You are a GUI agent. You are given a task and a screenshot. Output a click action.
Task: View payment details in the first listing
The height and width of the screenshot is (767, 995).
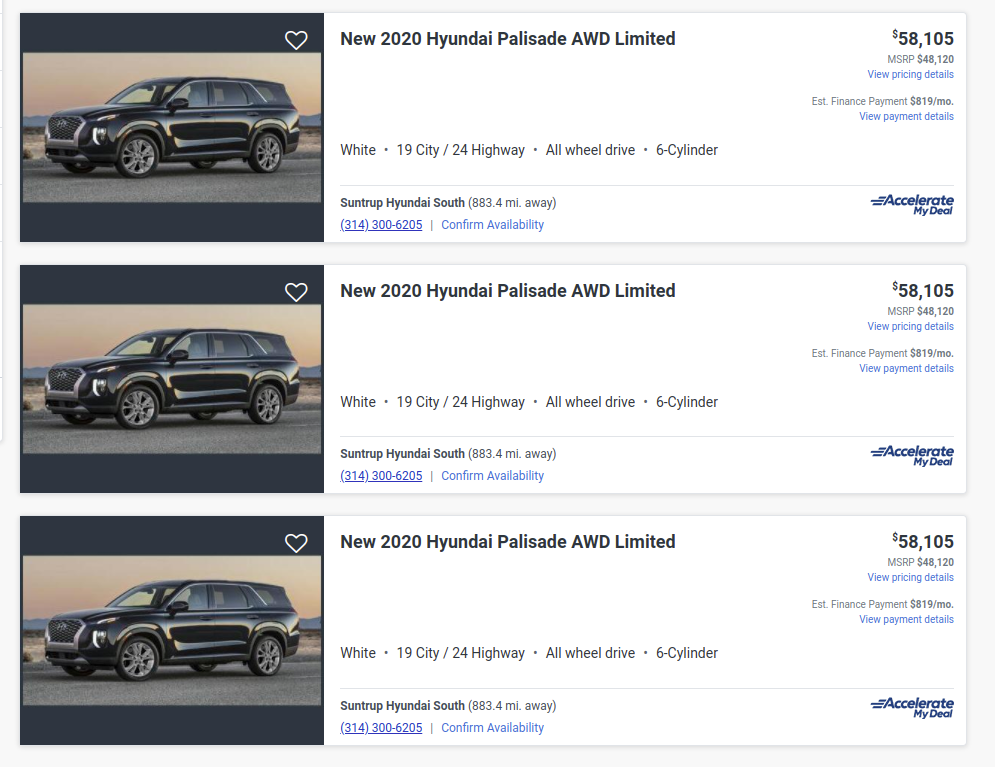tap(906, 117)
